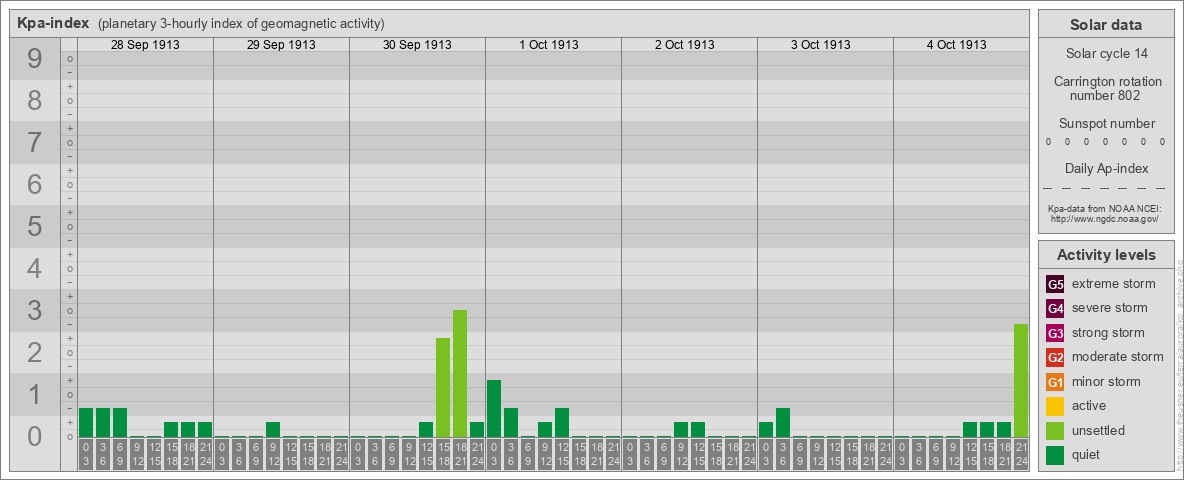Click the tallest bar on 30 Sep 18-21
This screenshot has width=1184, height=480.
tap(460, 374)
